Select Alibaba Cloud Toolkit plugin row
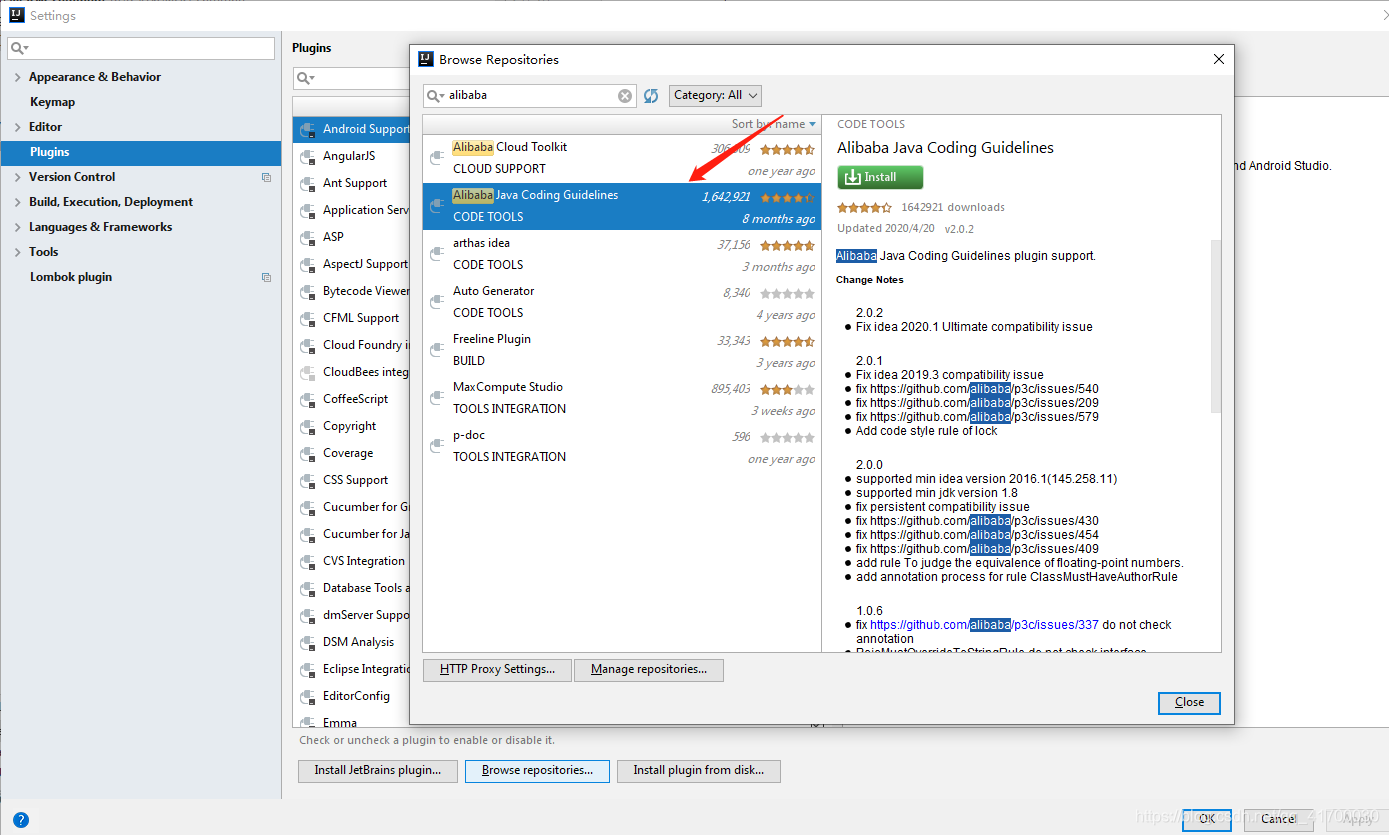The height and width of the screenshot is (835, 1389). (x=622, y=158)
